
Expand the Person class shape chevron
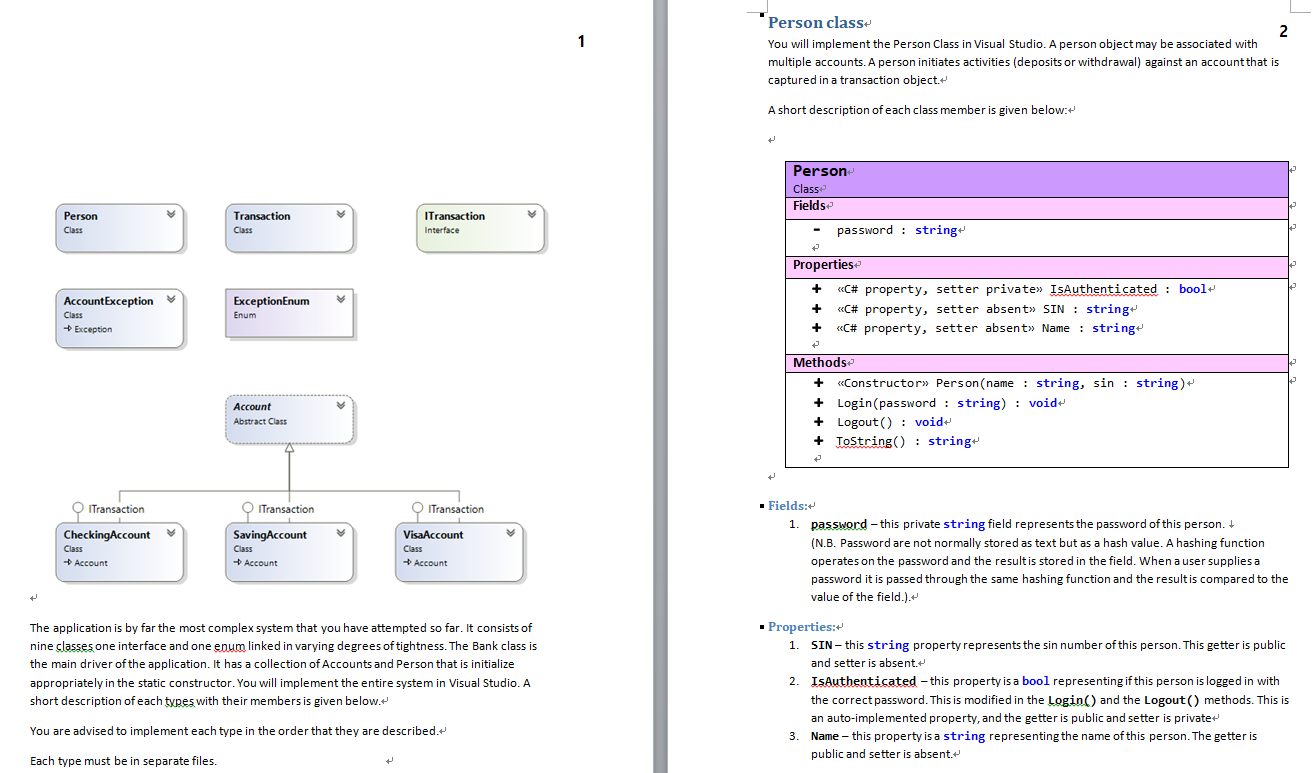pyautogui.click(x=170, y=214)
